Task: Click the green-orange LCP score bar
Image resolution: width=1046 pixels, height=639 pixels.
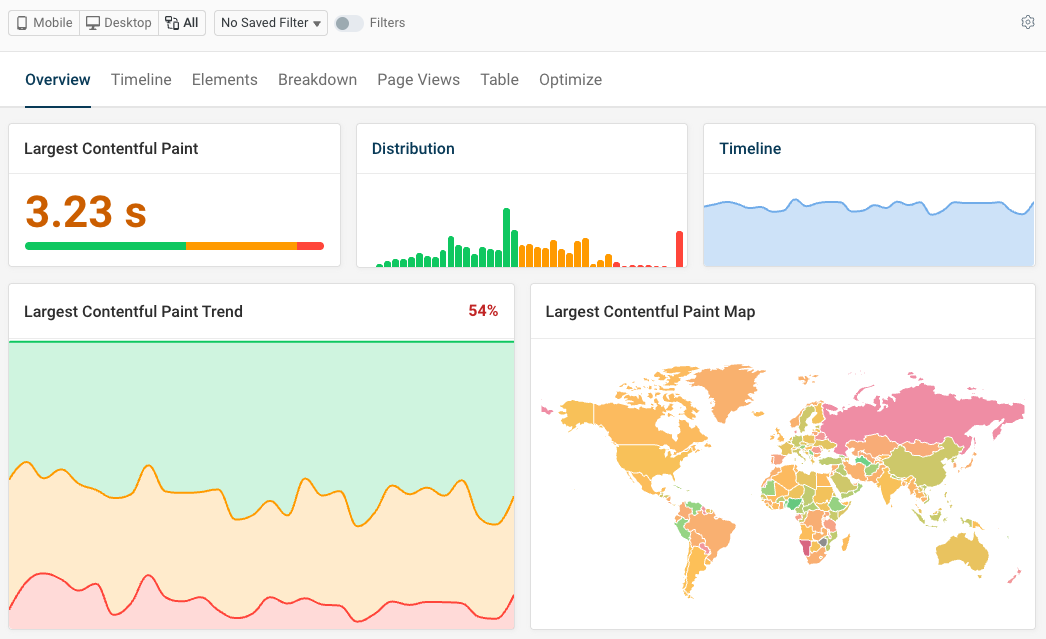Action: pos(175,246)
